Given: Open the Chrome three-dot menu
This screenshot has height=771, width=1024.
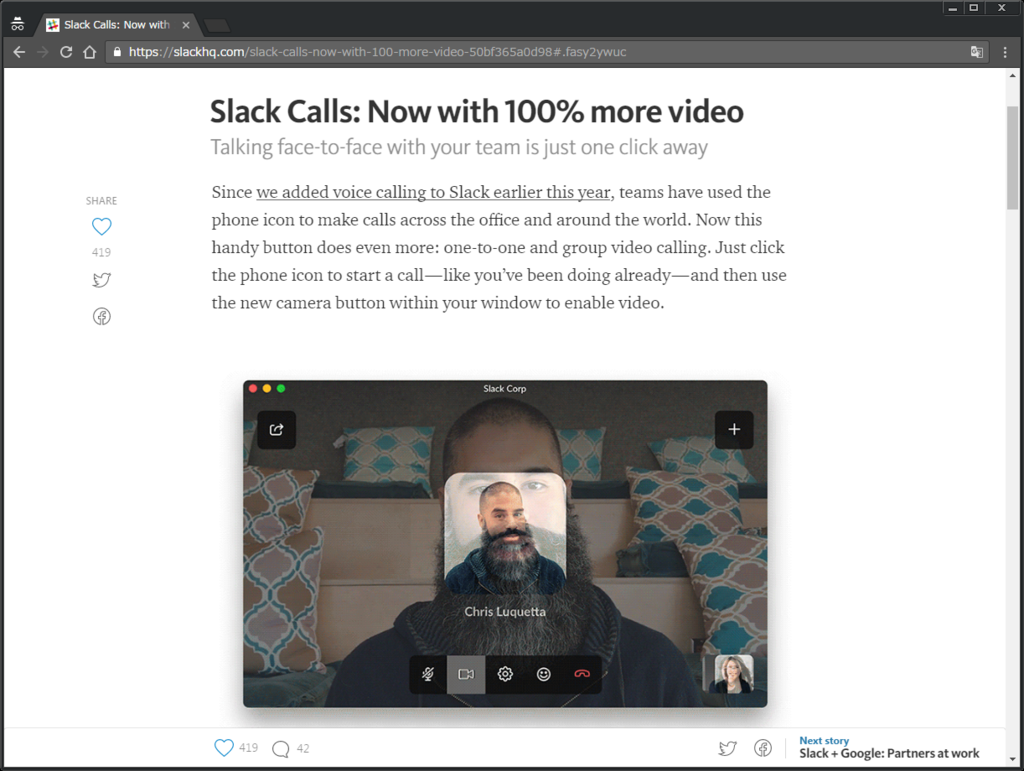Looking at the screenshot, I should pos(1005,52).
